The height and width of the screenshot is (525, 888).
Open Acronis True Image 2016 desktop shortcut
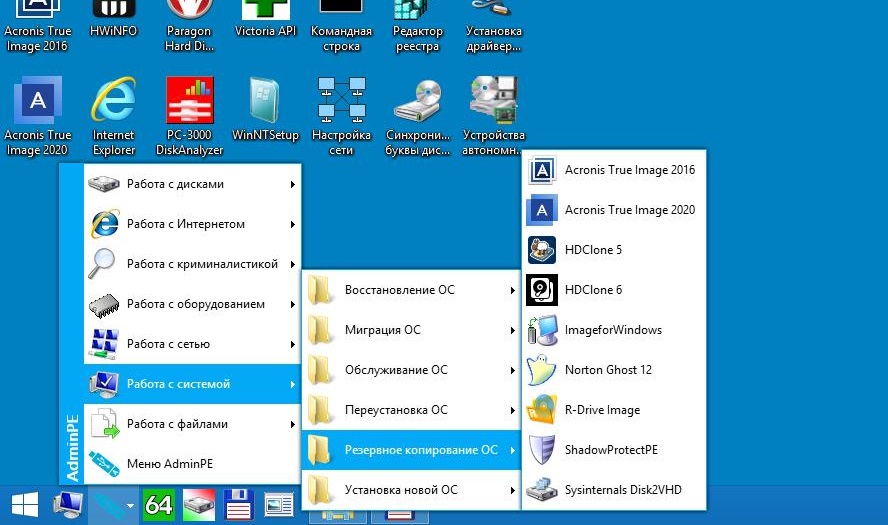(37, 26)
